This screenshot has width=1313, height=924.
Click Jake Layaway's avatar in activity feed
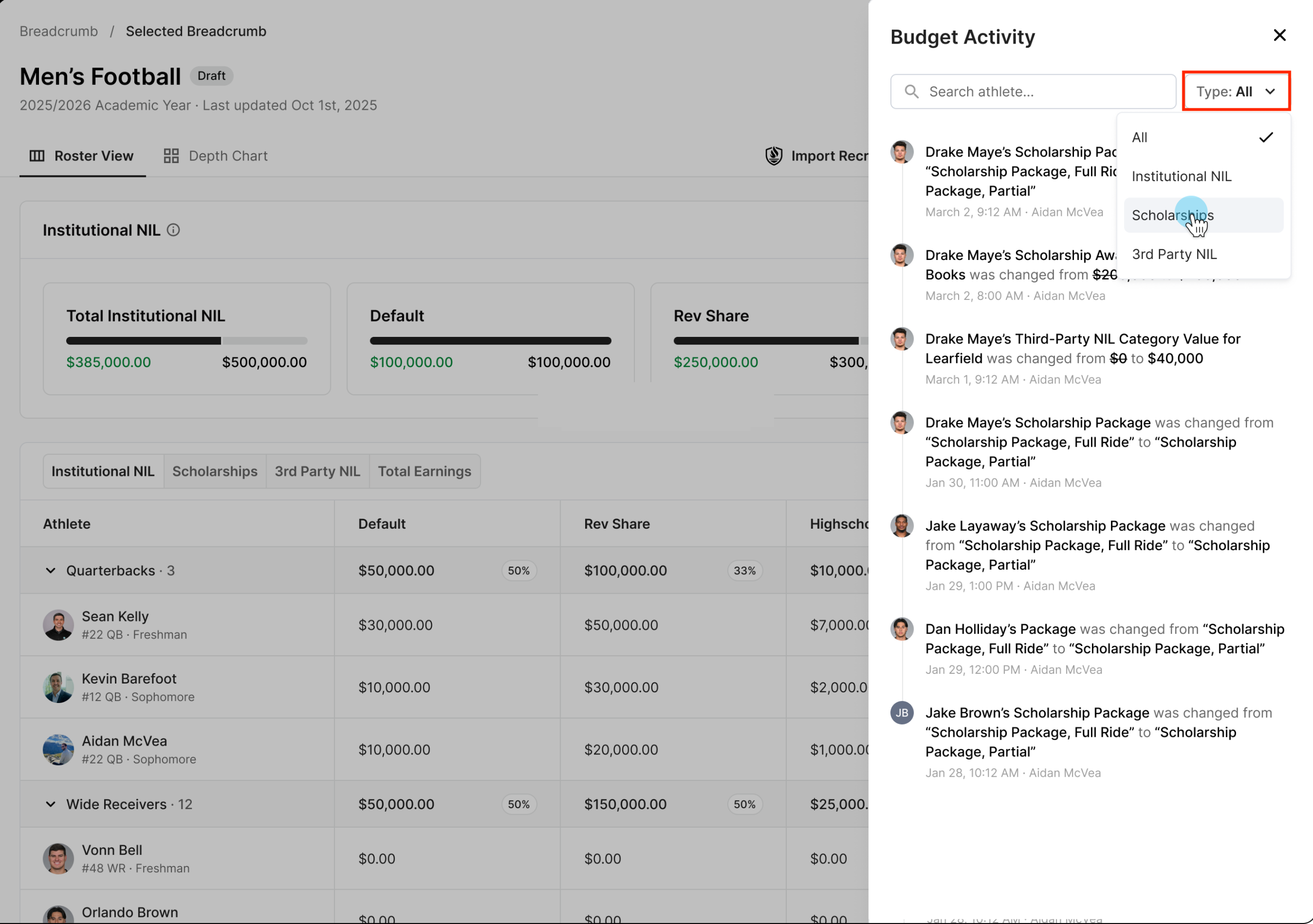click(901, 526)
